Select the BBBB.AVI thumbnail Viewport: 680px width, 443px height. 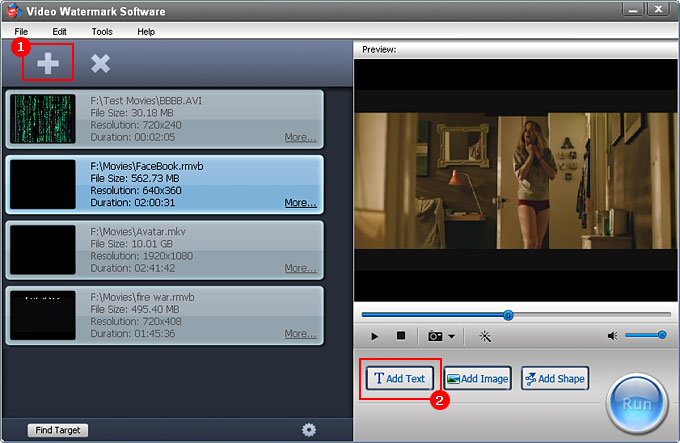click(x=42, y=119)
